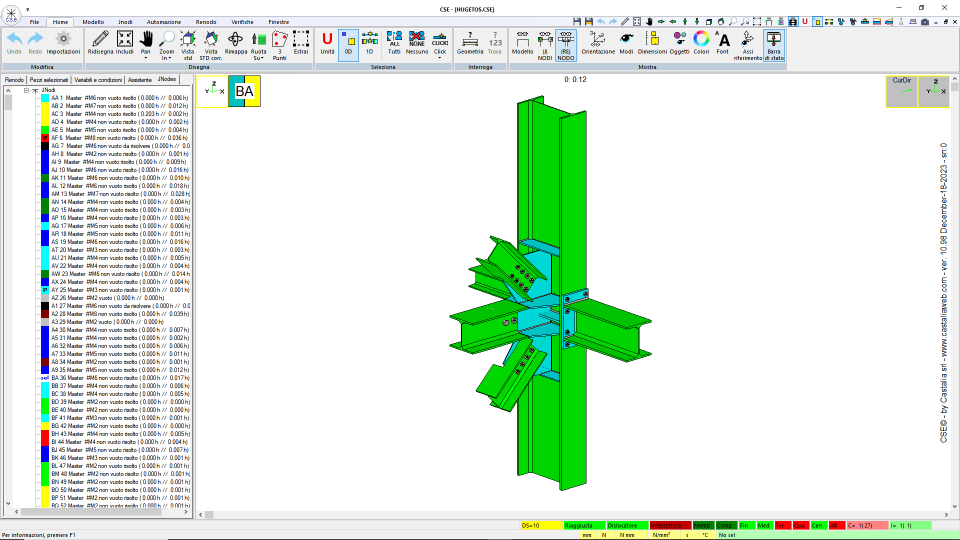Select the 3 Punti view tool
The image size is (960, 540).
pos(280,45)
